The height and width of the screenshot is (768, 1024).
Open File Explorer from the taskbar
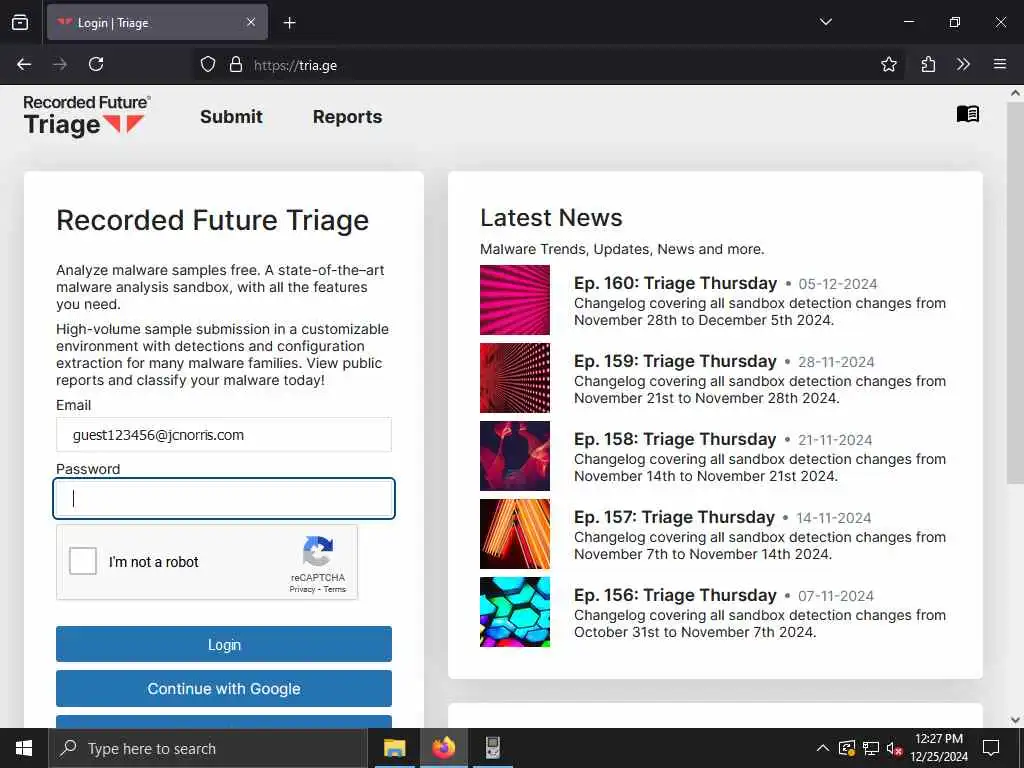[394, 748]
